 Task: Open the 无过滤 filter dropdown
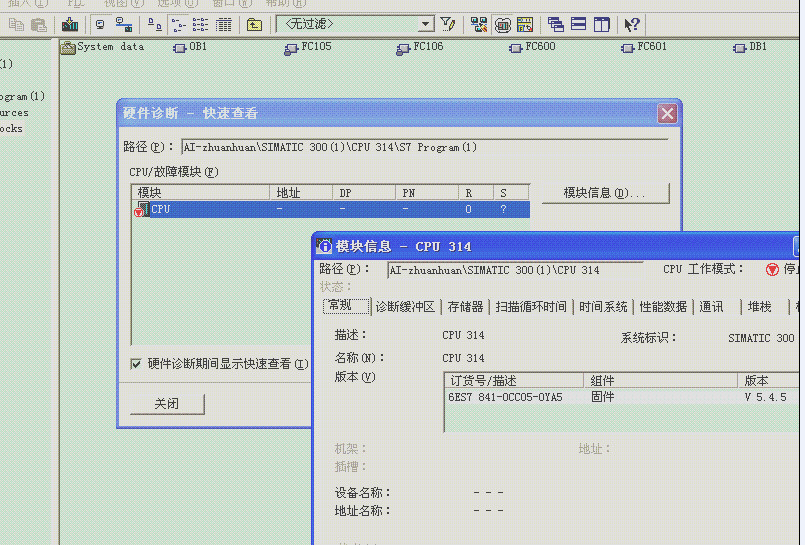click(426, 24)
